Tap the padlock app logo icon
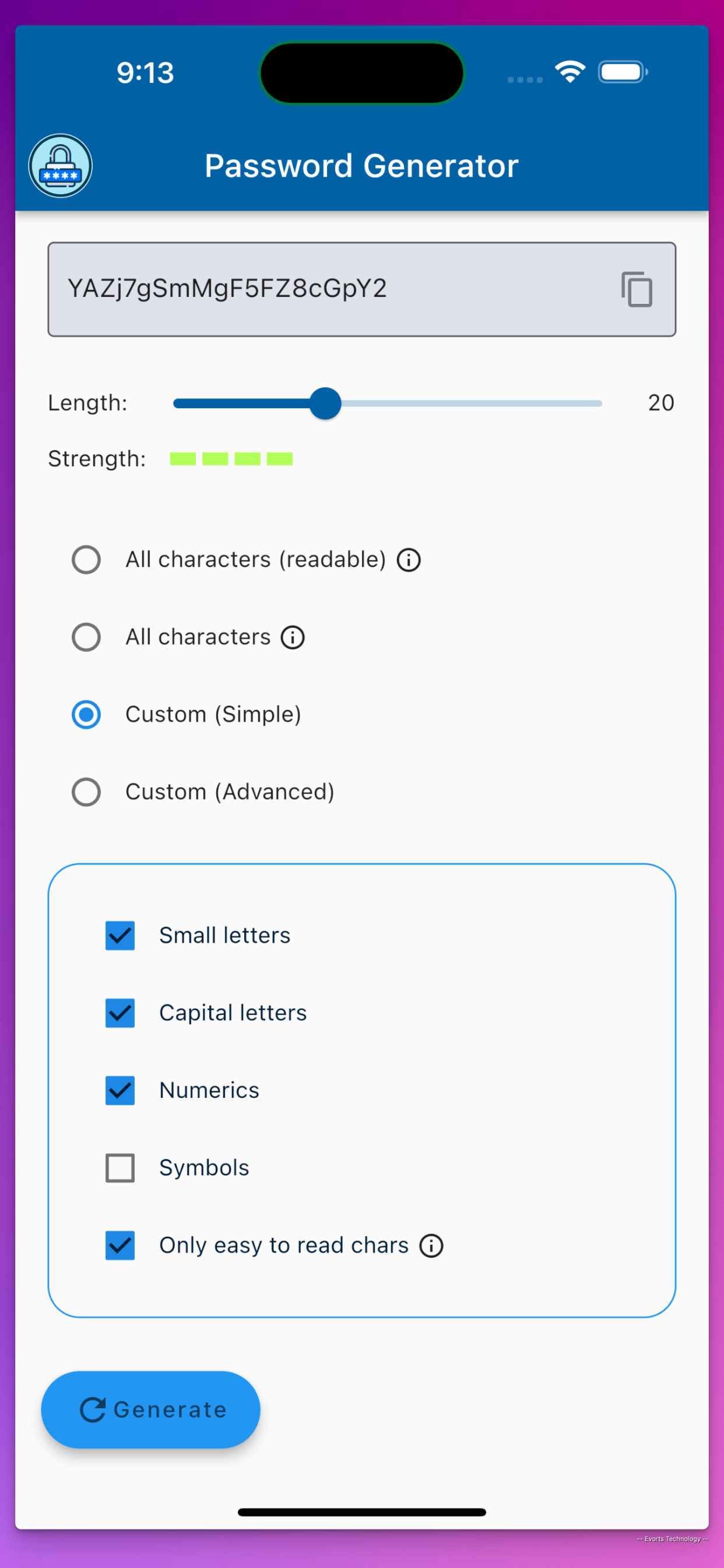 pos(60,166)
